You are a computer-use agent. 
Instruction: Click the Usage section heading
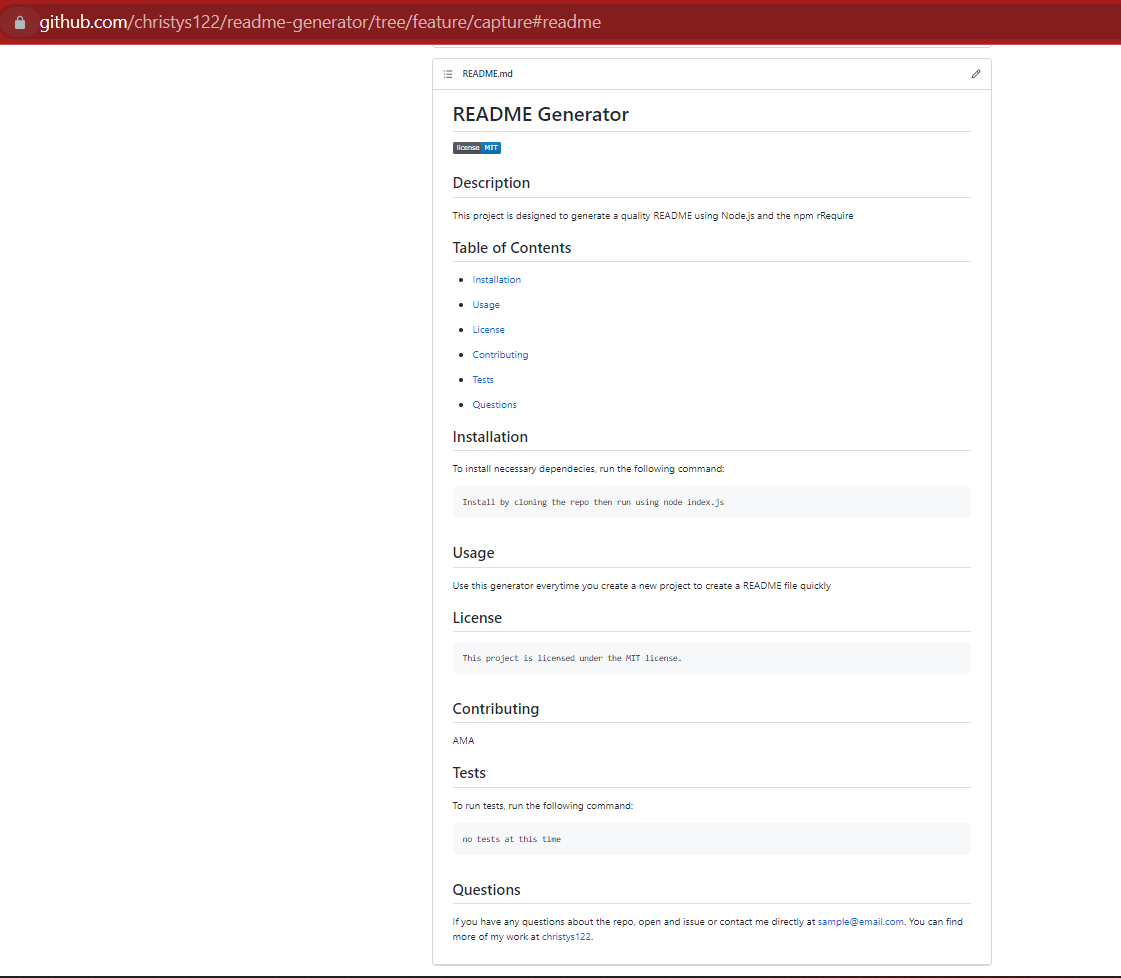click(473, 552)
